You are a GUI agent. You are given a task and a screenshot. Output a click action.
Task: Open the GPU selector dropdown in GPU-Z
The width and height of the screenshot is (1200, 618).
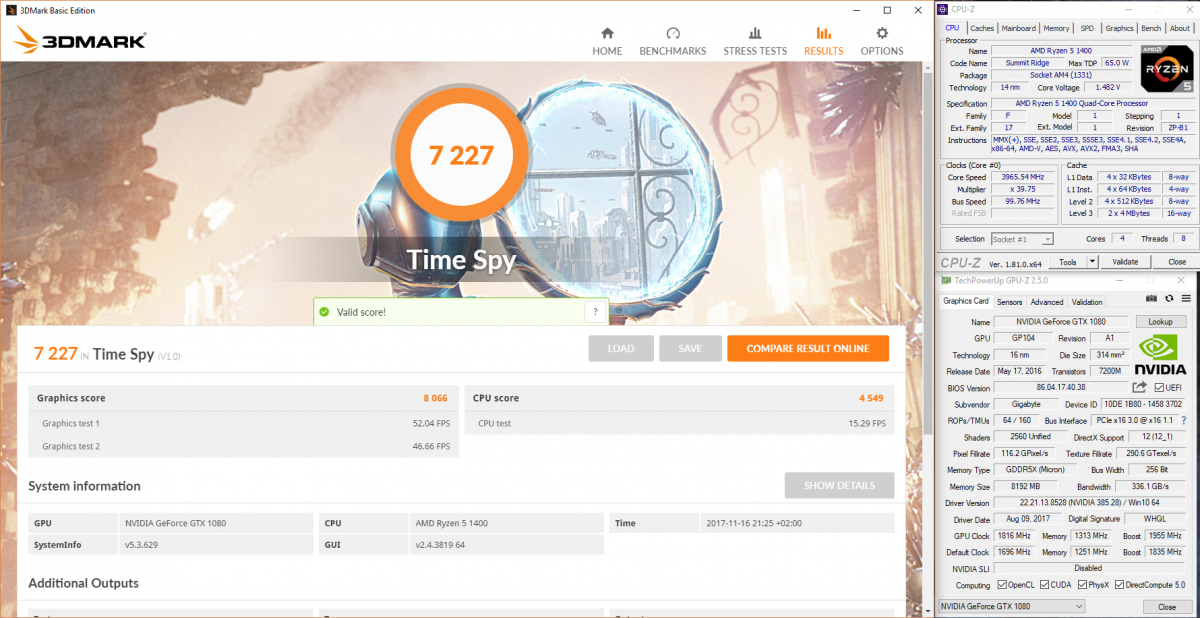point(1012,606)
